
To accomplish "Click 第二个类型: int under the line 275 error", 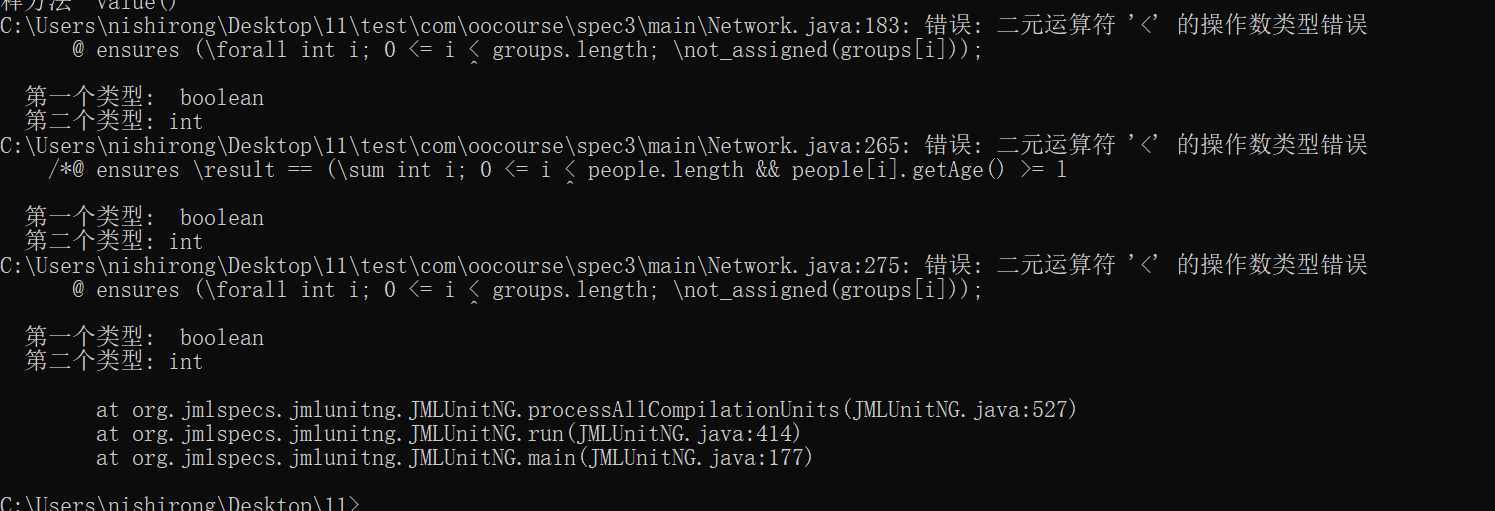I will tap(114, 362).
